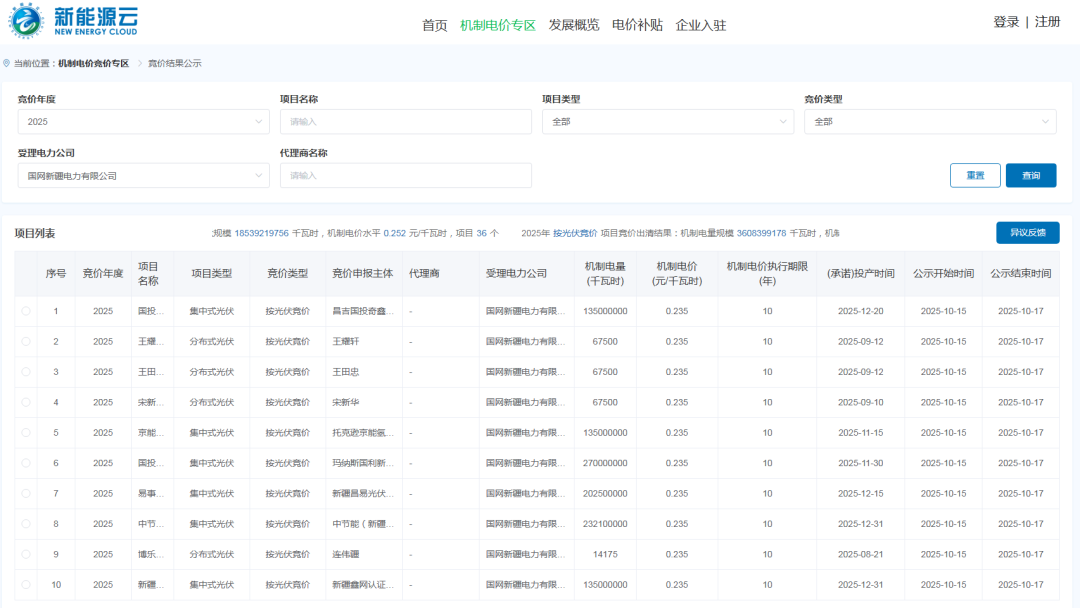
Task: Go to the 首页 menu item
Action: coord(434,25)
